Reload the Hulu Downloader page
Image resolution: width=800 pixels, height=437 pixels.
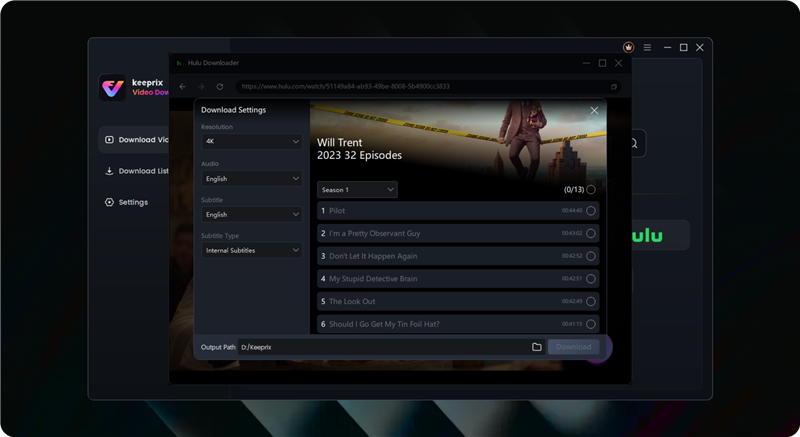[220, 87]
